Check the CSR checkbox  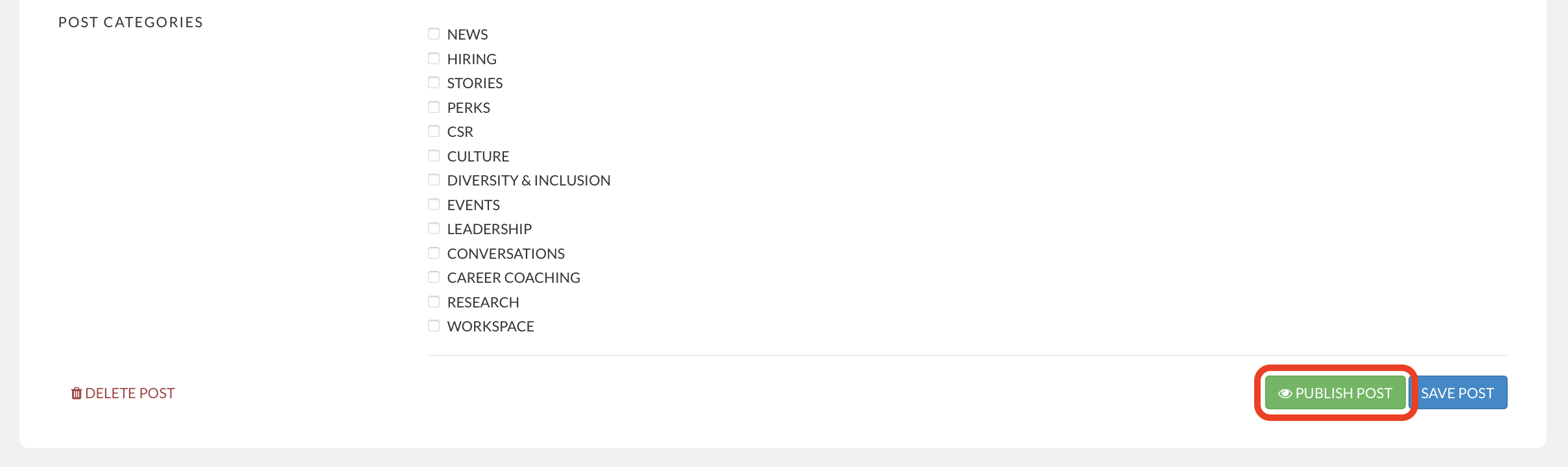click(434, 130)
